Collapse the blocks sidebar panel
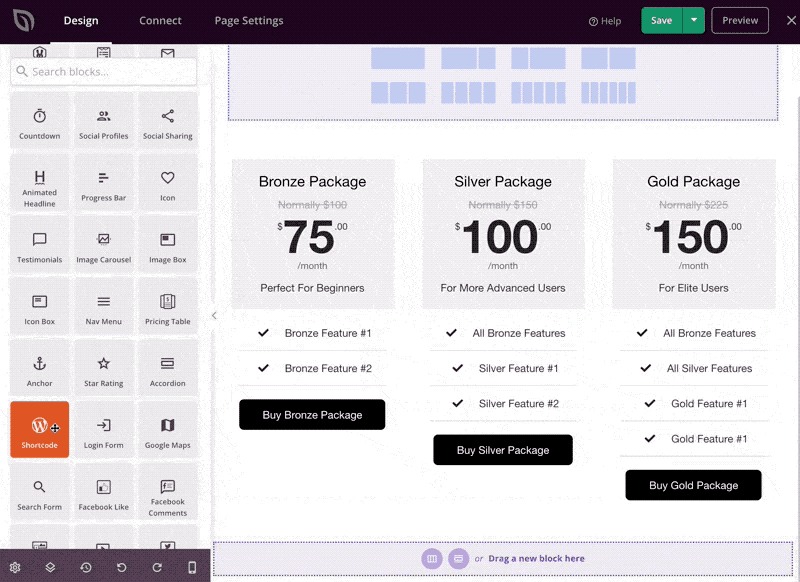The height and width of the screenshot is (582, 800). pos(214,315)
